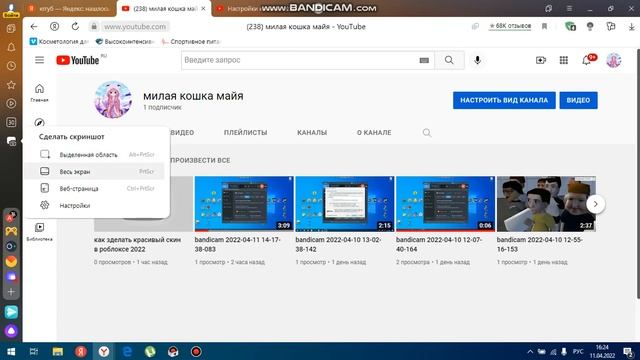
Task: Click the YouTube logo
Action: click(x=78, y=60)
